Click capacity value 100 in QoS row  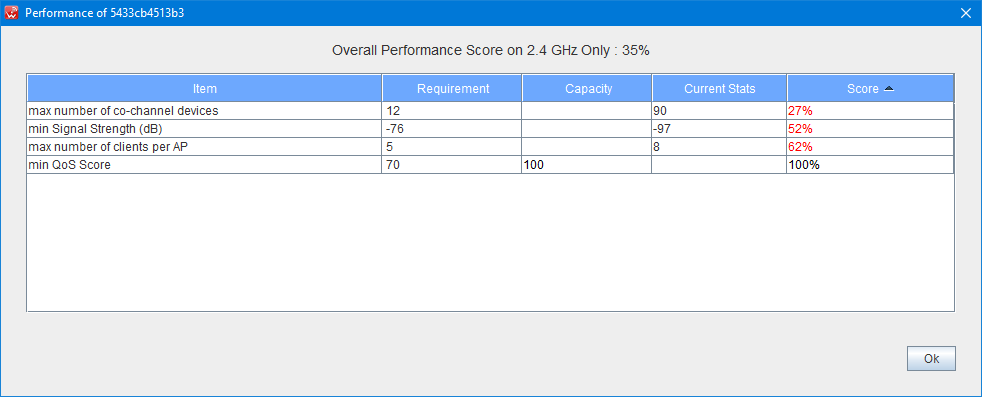[x=534, y=165]
